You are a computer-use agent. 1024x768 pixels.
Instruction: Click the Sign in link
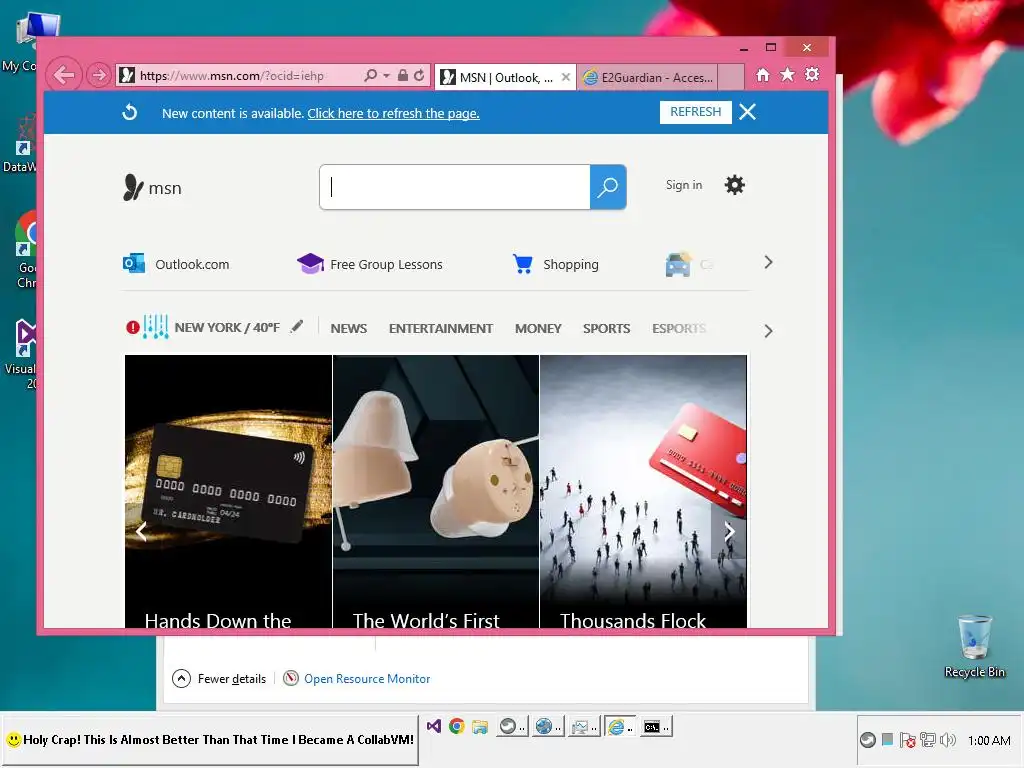[x=684, y=185]
